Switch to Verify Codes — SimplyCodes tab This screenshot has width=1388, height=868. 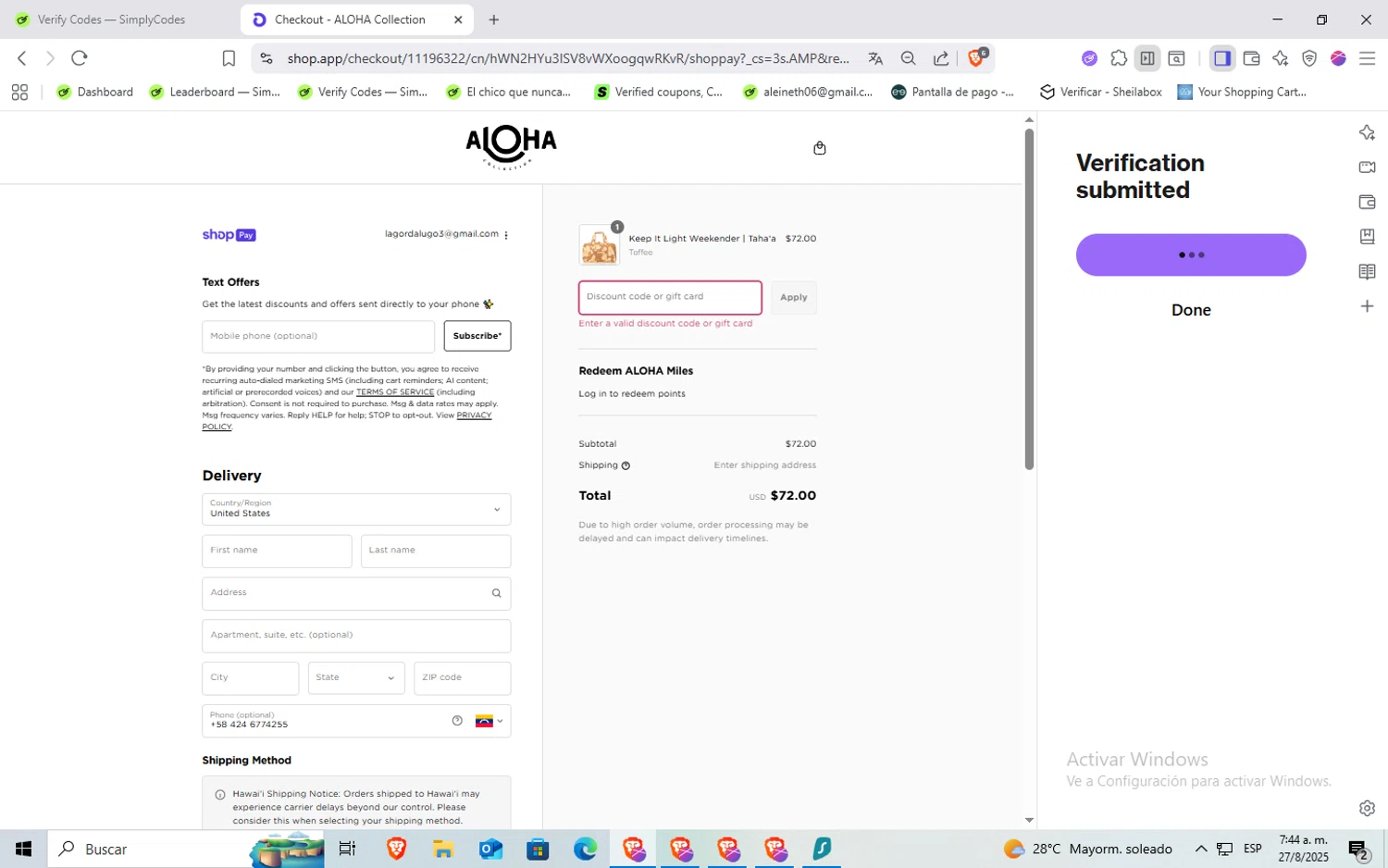(x=111, y=19)
